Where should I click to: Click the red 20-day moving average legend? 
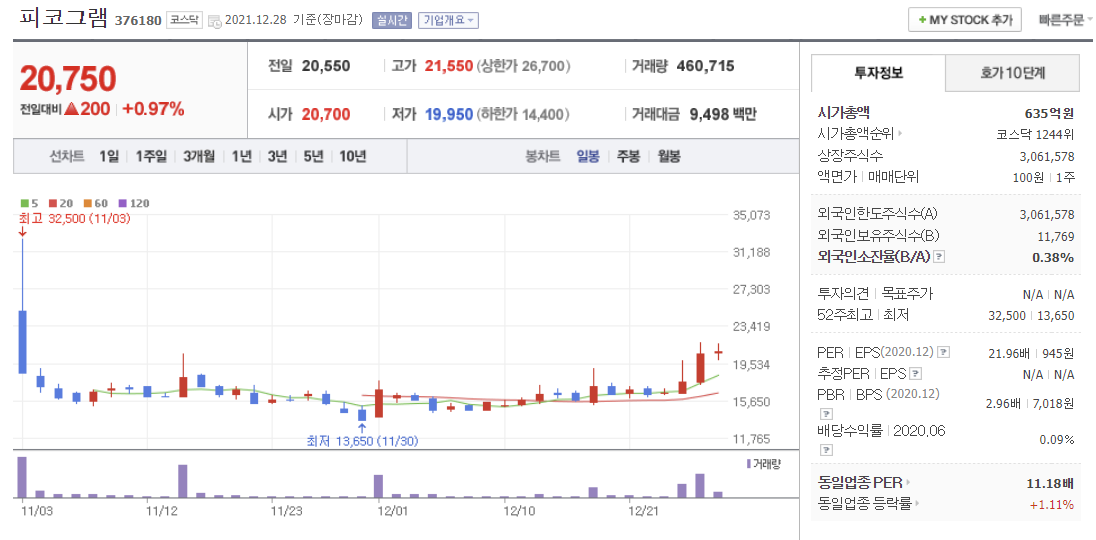[x=61, y=203]
